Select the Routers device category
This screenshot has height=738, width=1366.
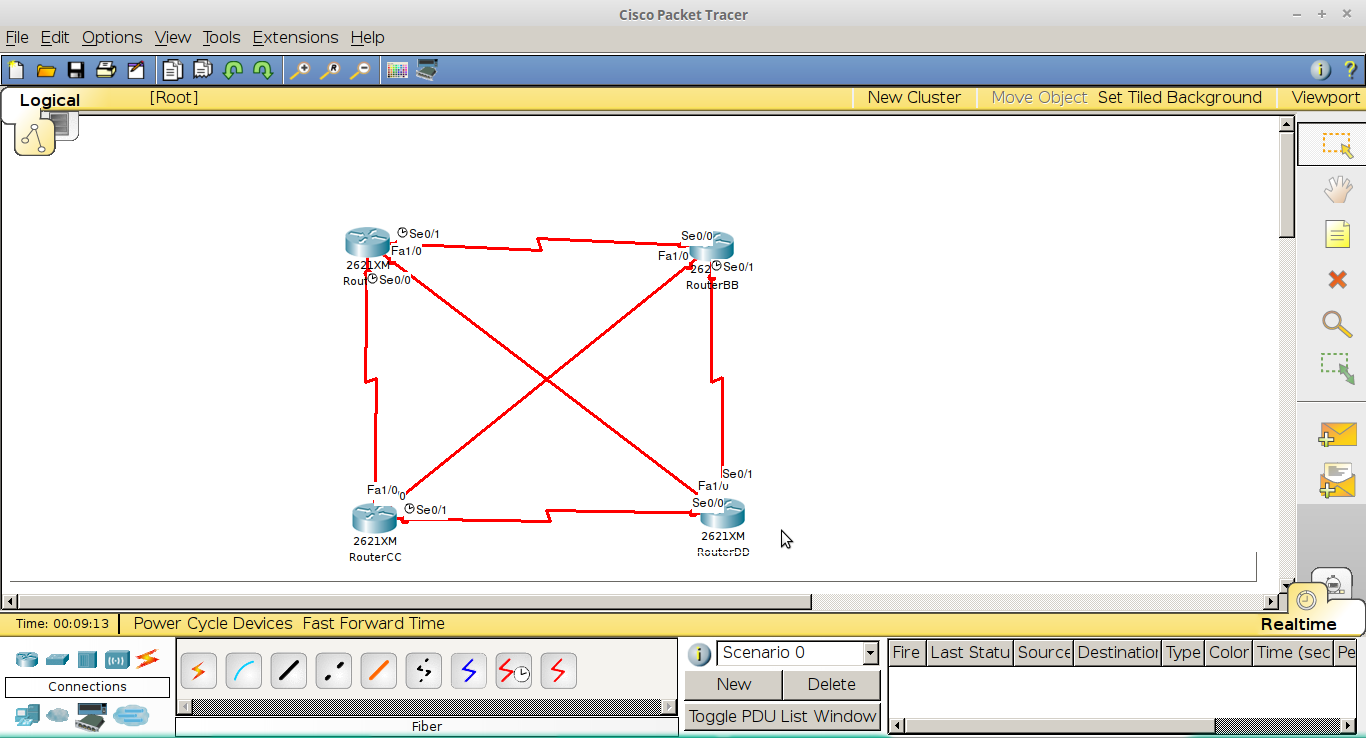pyautogui.click(x=27, y=659)
